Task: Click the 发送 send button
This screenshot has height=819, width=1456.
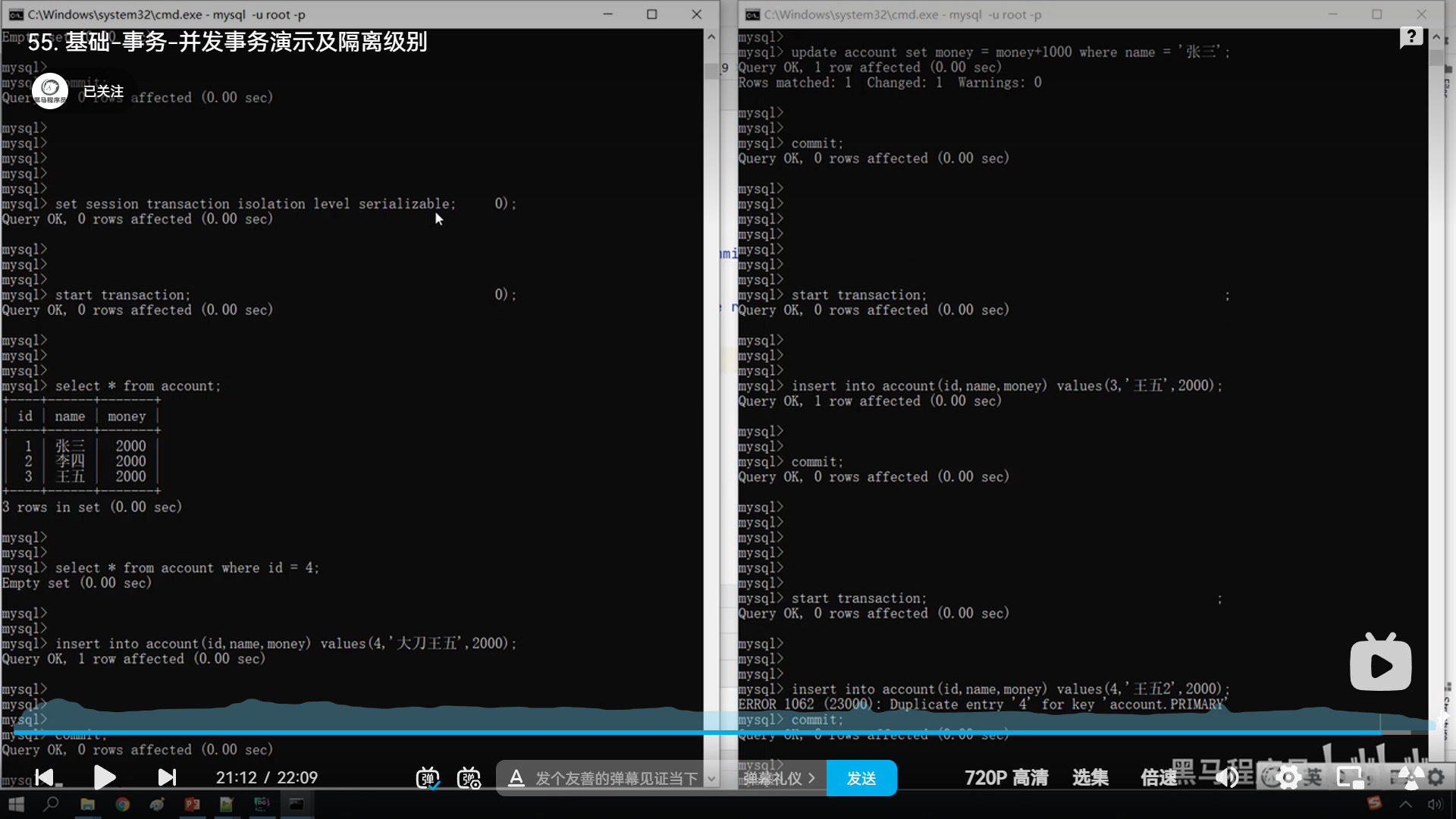Action: click(861, 778)
